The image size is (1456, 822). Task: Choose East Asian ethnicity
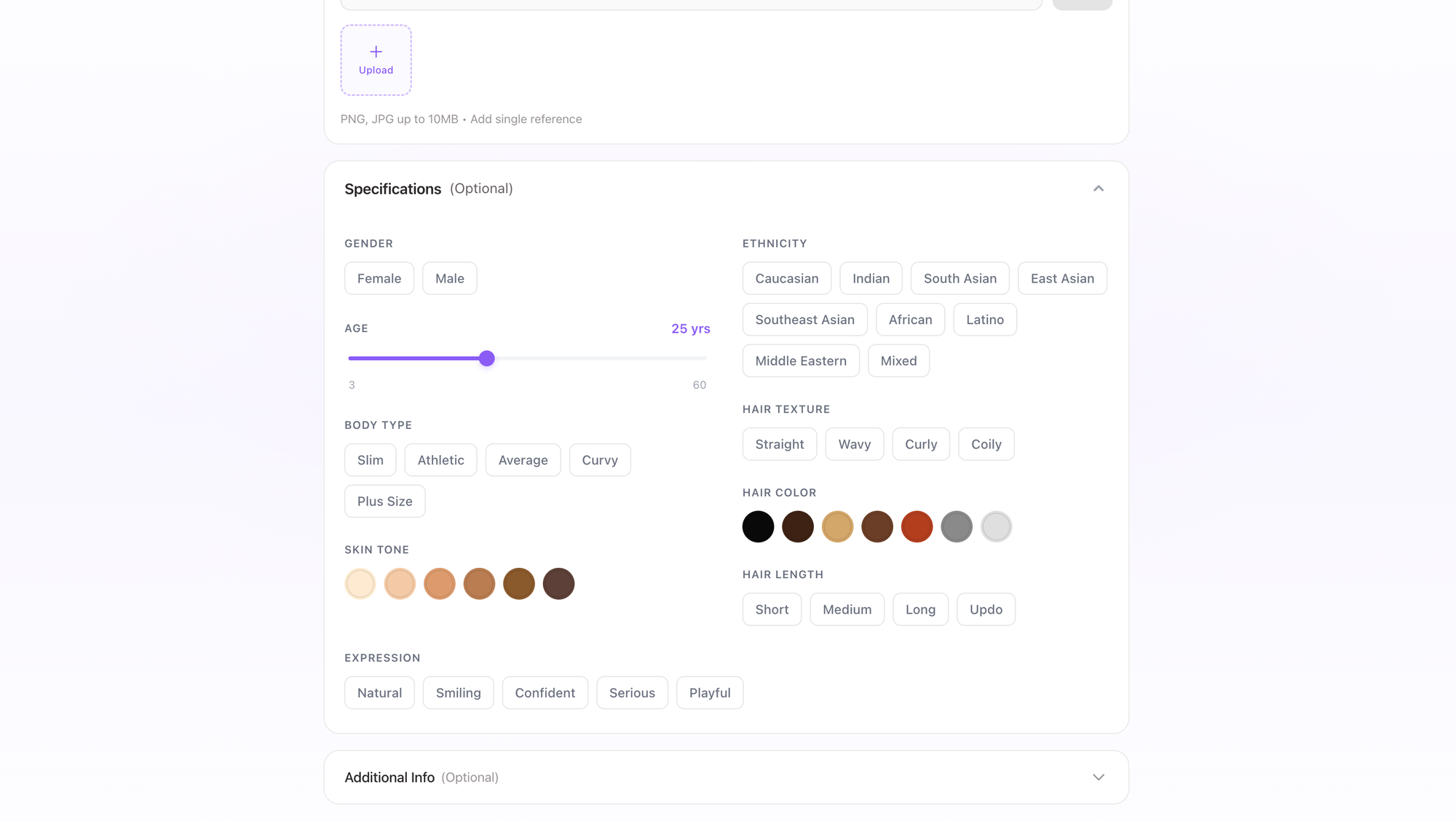point(1061,278)
